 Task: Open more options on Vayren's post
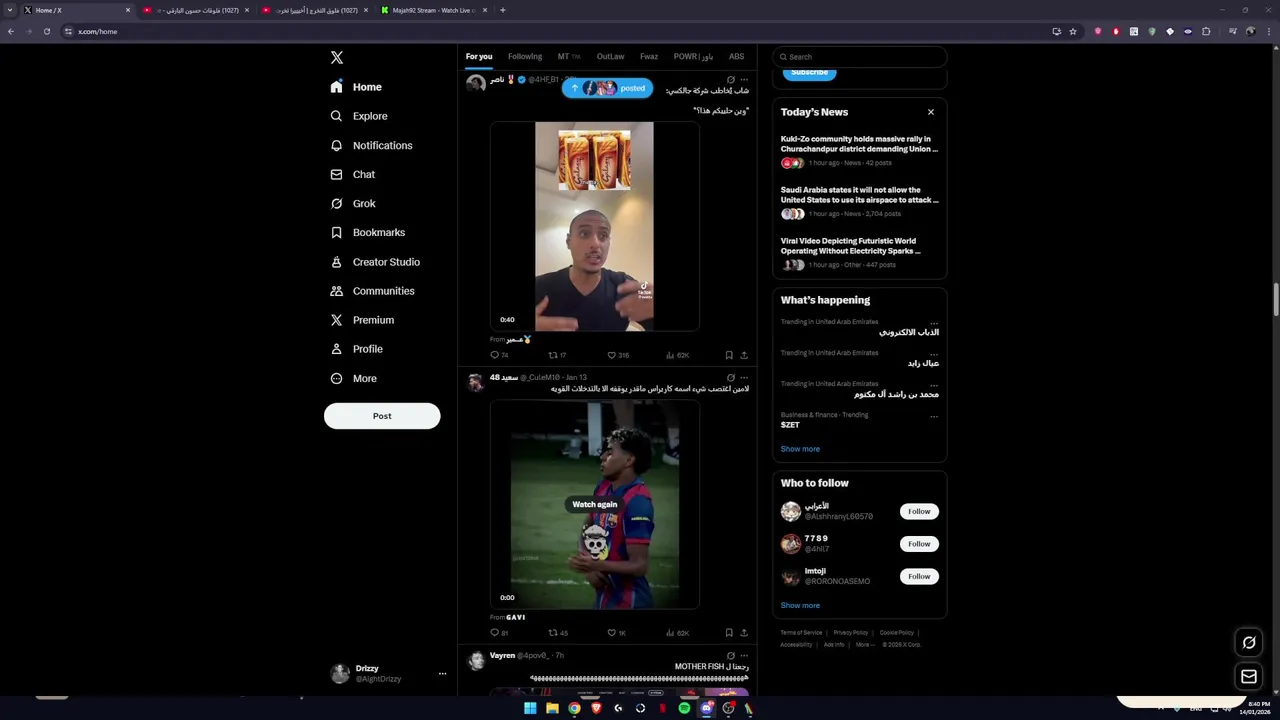point(744,656)
